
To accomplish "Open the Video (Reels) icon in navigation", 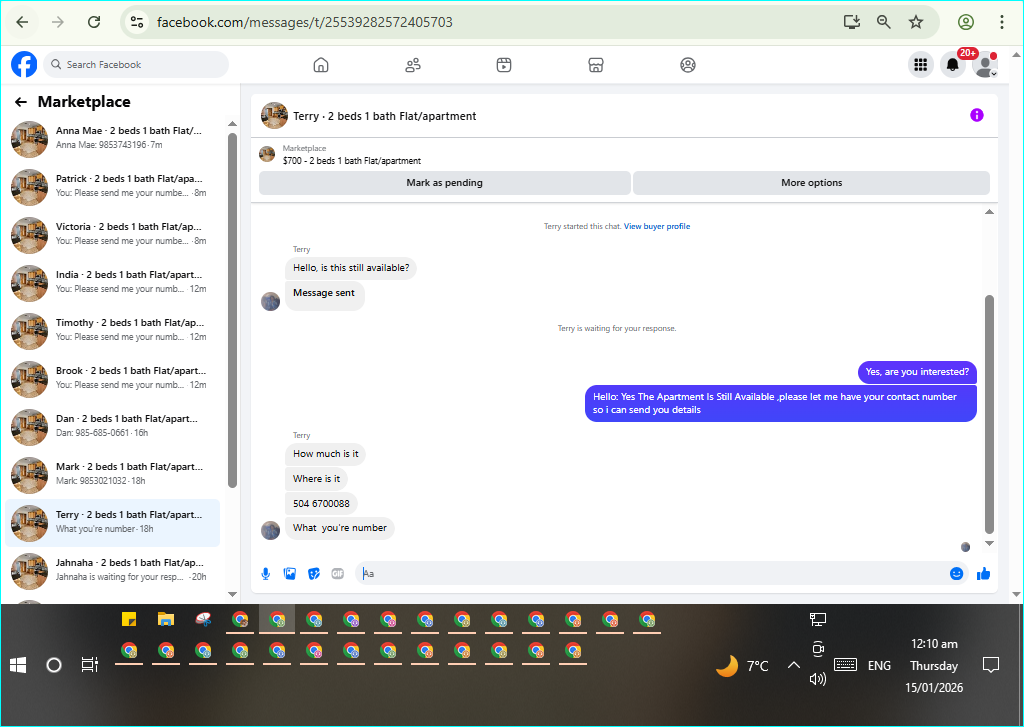I will click(504, 65).
